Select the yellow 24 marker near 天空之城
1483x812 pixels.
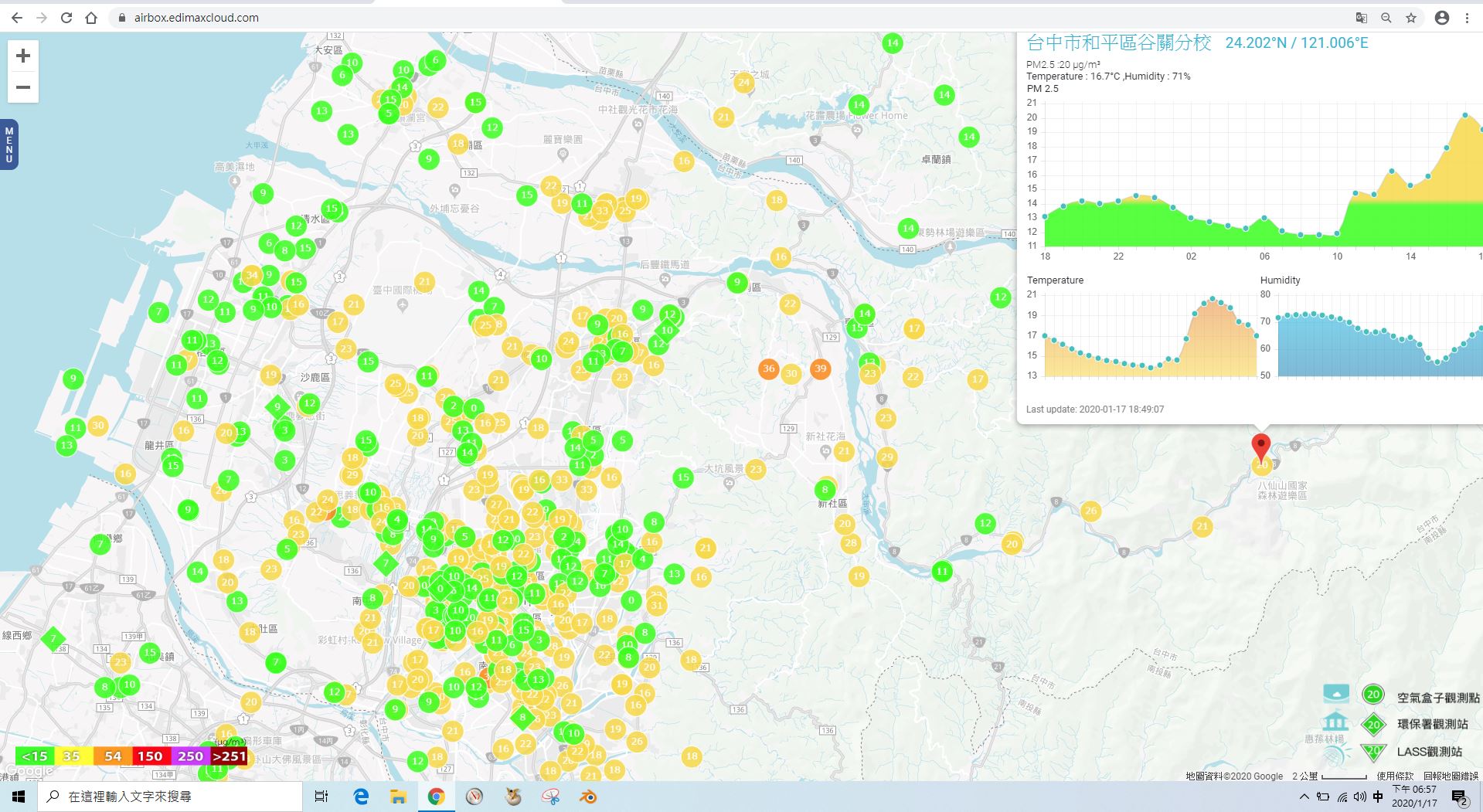pos(743,82)
